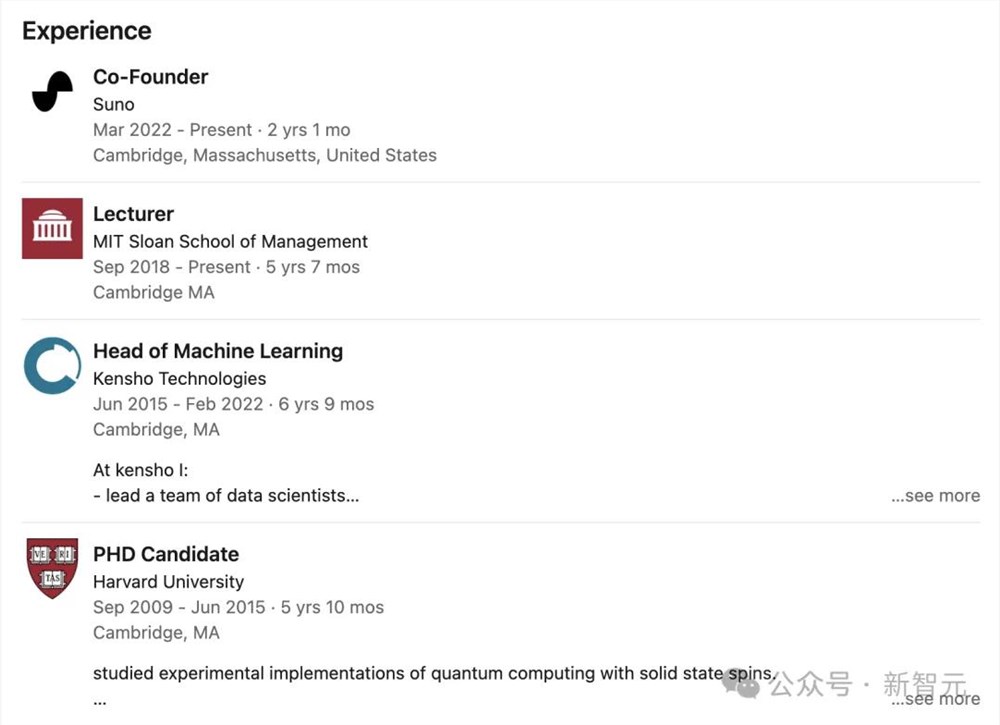
Task: Open the Co-Founder position title
Action: [150, 77]
